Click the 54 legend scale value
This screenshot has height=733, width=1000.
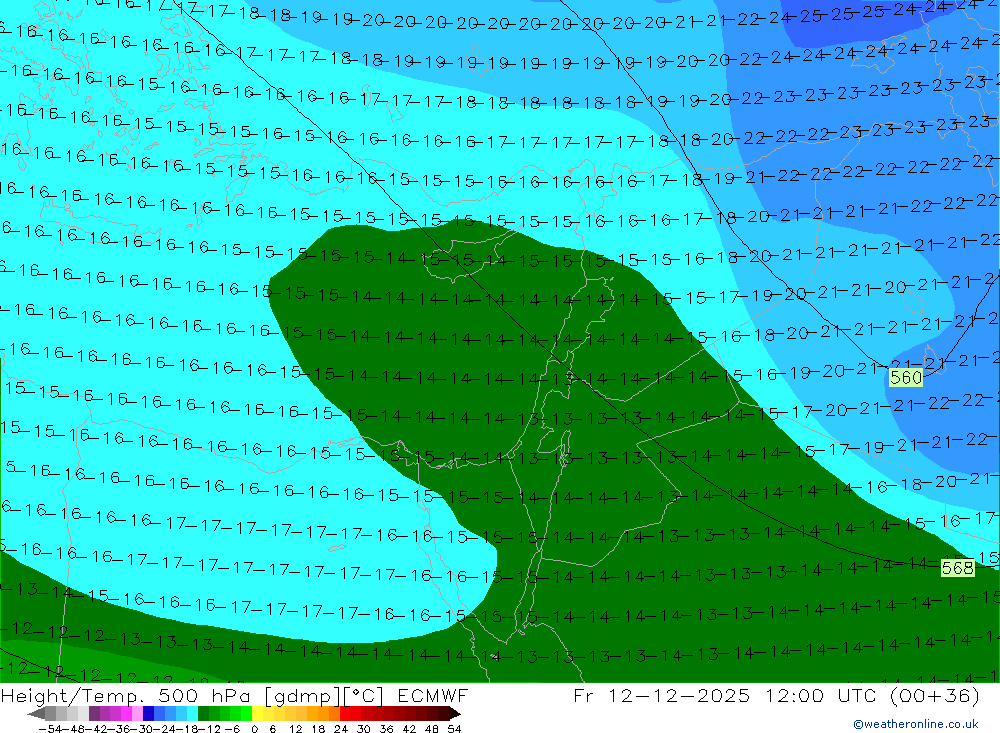454,729
